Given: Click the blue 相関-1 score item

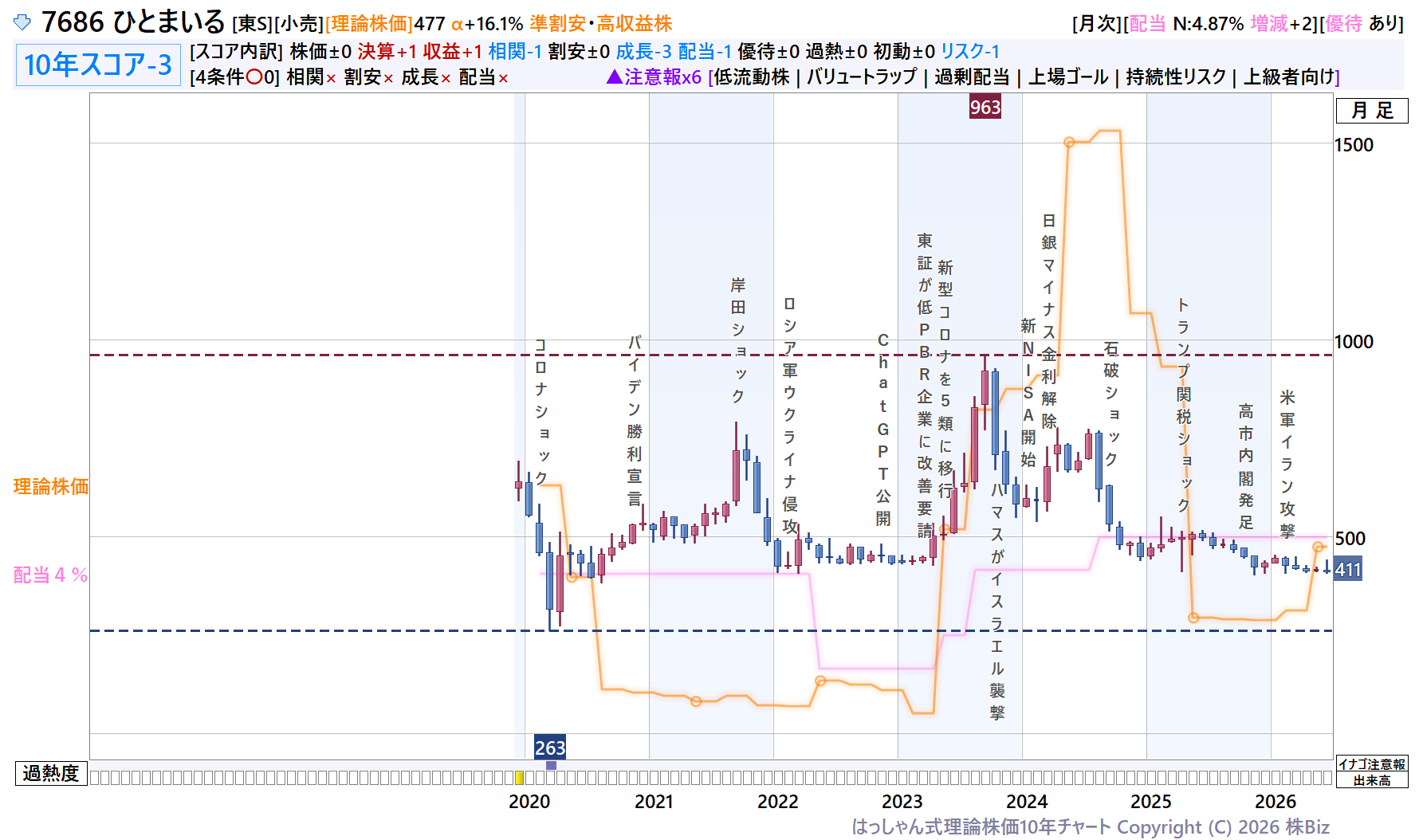Looking at the screenshot, I should coord(515,52).
